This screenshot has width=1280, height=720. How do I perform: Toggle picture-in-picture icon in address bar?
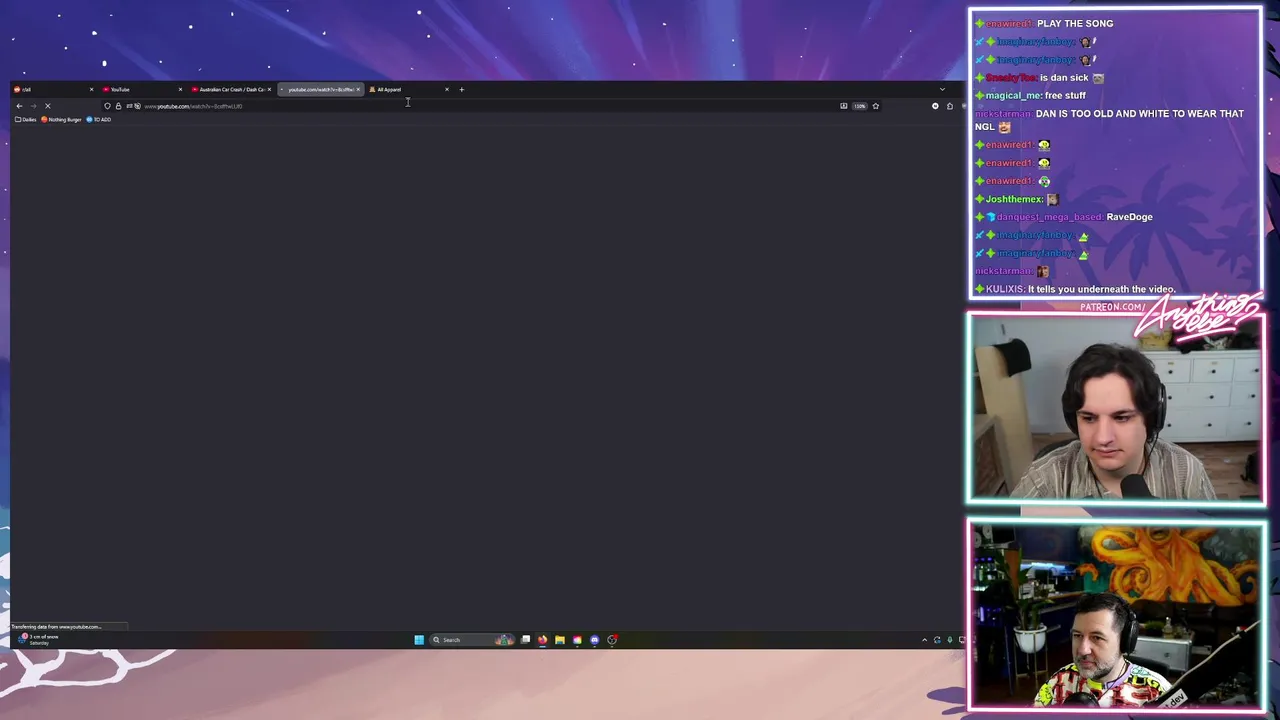844,106
